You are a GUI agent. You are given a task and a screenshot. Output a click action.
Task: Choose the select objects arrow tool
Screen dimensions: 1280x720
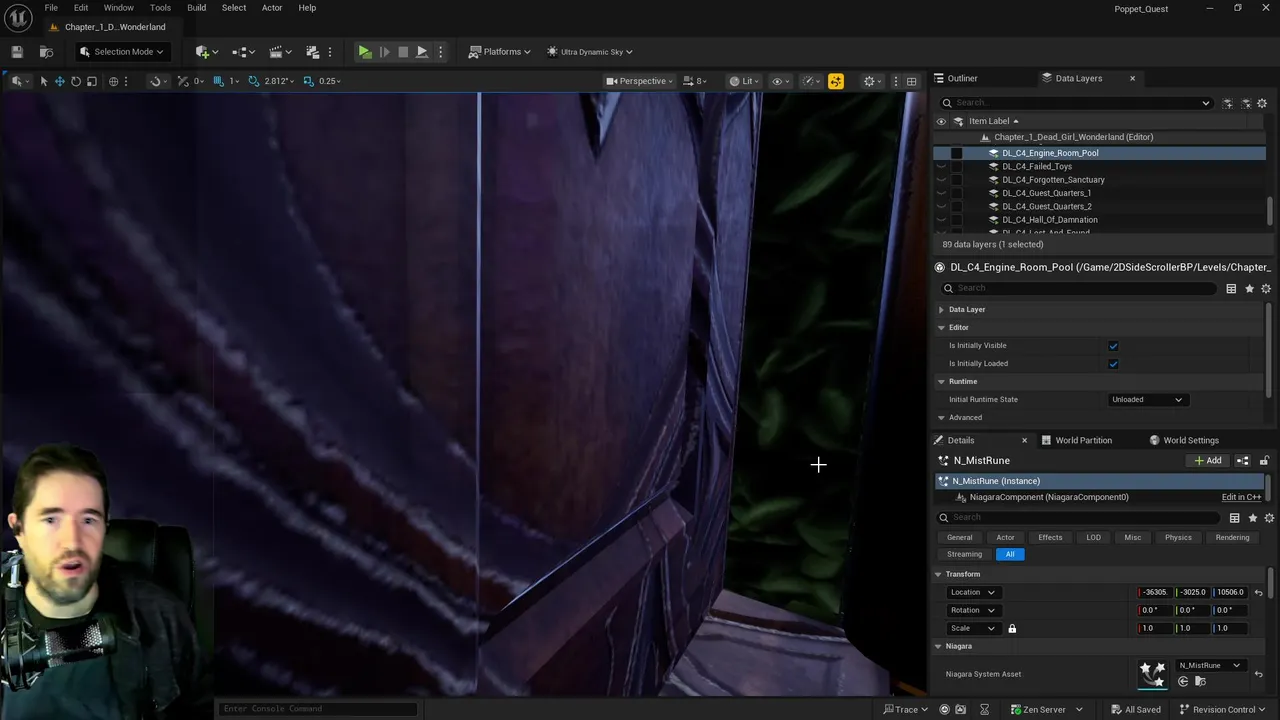click(x=44, y=81)
